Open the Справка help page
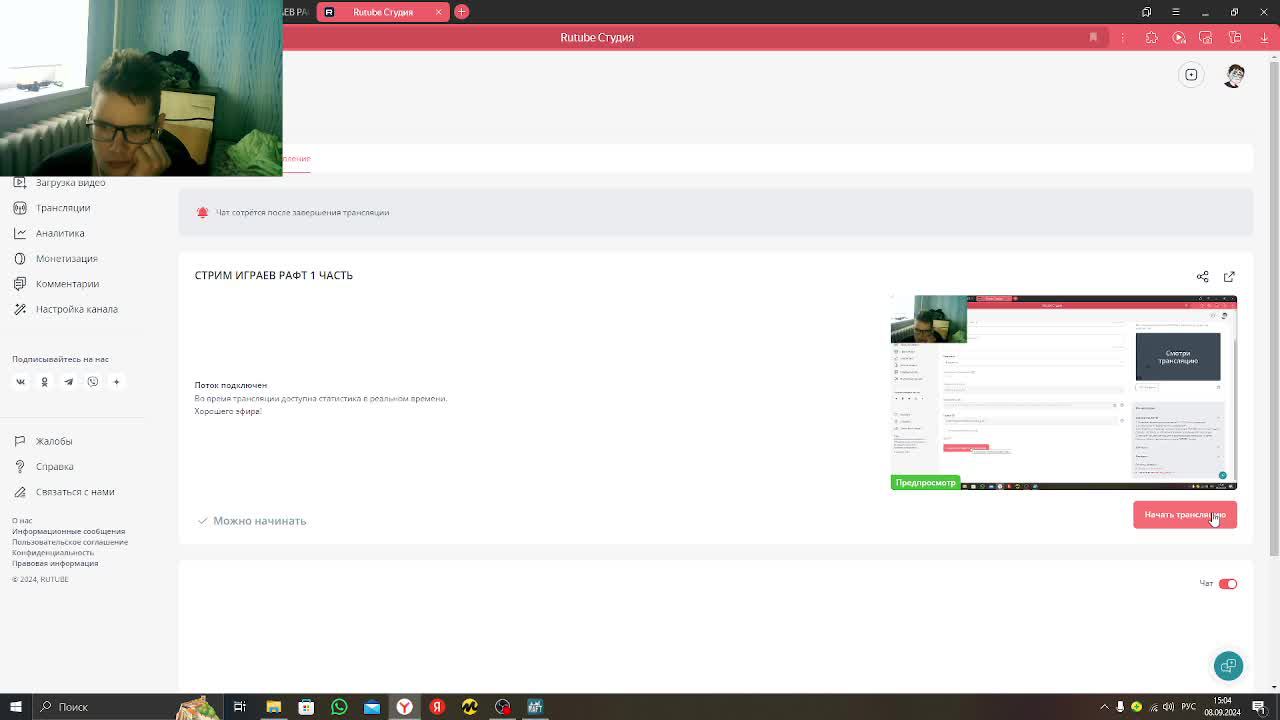 tap(43, 466)
